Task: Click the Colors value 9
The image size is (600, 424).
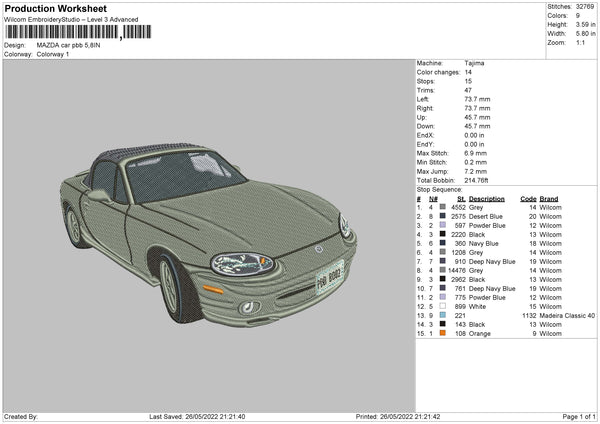Action: tap(578, 16)
